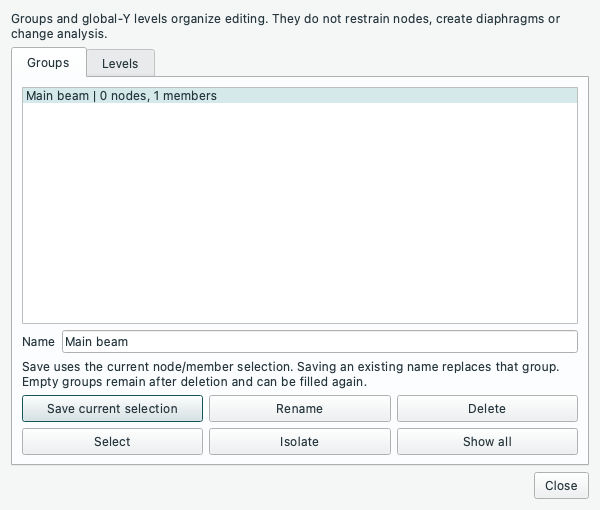
Task: Click the Show all button
Action: coord(487,442)
